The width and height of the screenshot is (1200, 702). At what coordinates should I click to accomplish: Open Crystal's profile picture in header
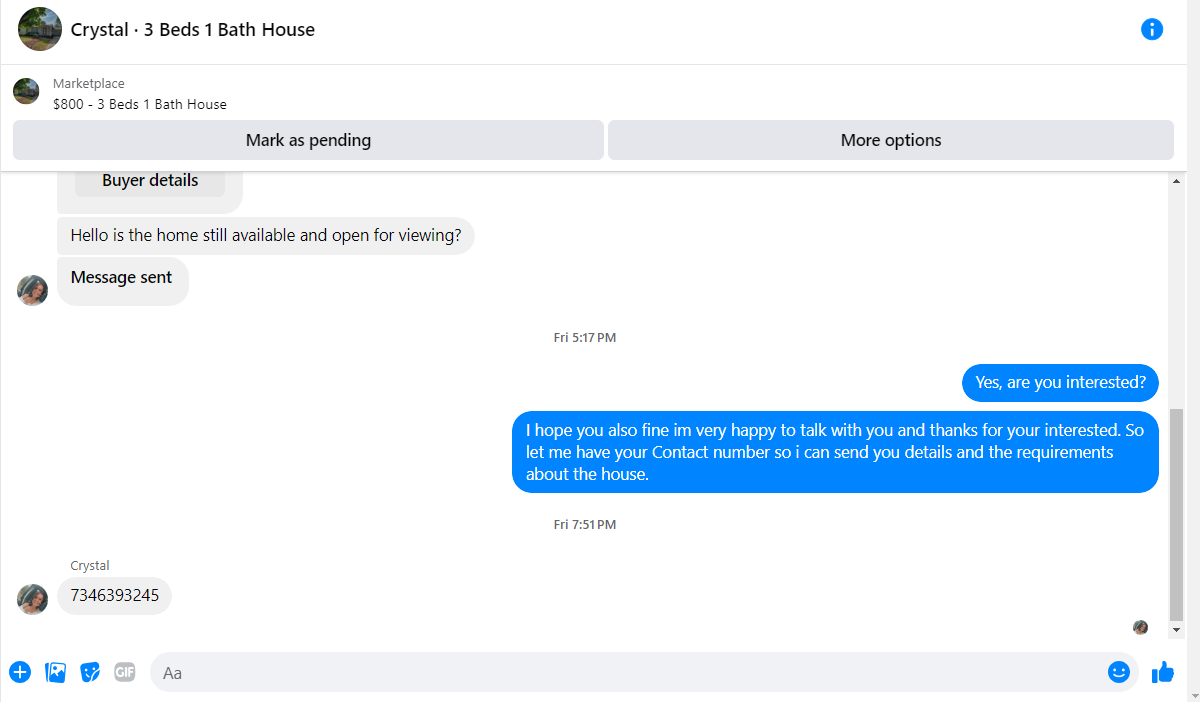click(40, 29)
